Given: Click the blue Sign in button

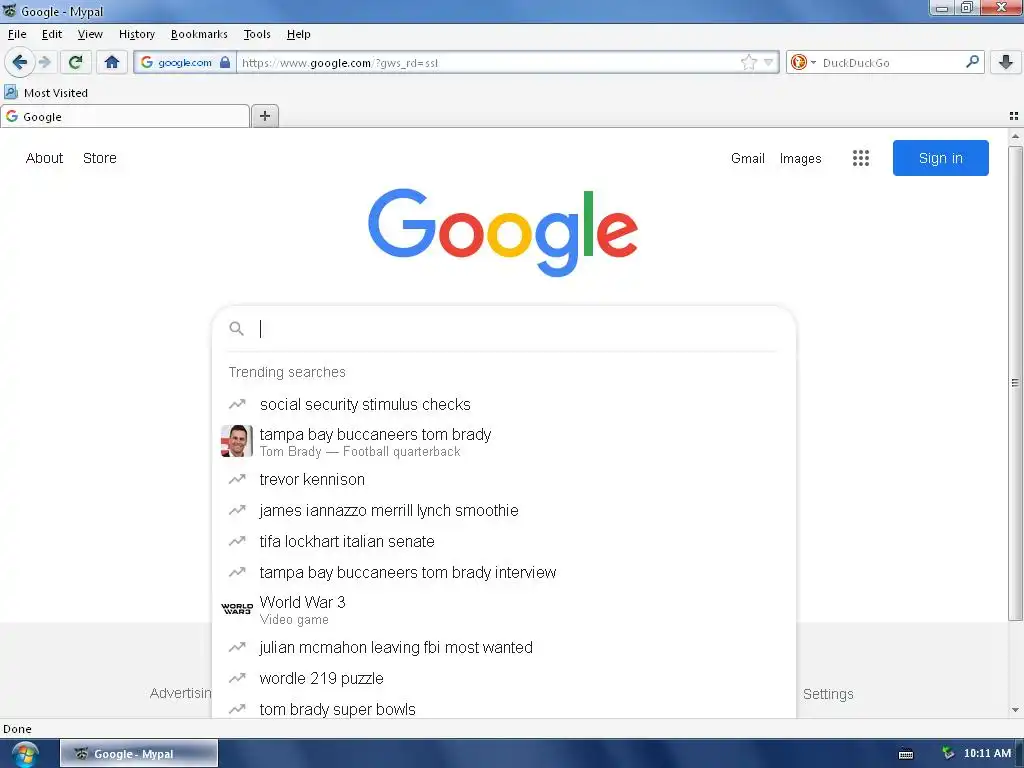Looking at the screenshot, I should pos(940,158).
